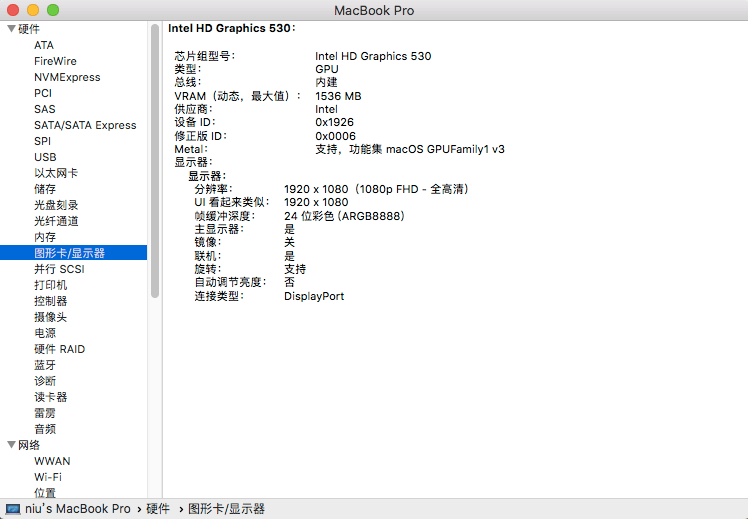Open the 电源 power entry
Screen dimensions: 748x519
(x=45, y=333)
